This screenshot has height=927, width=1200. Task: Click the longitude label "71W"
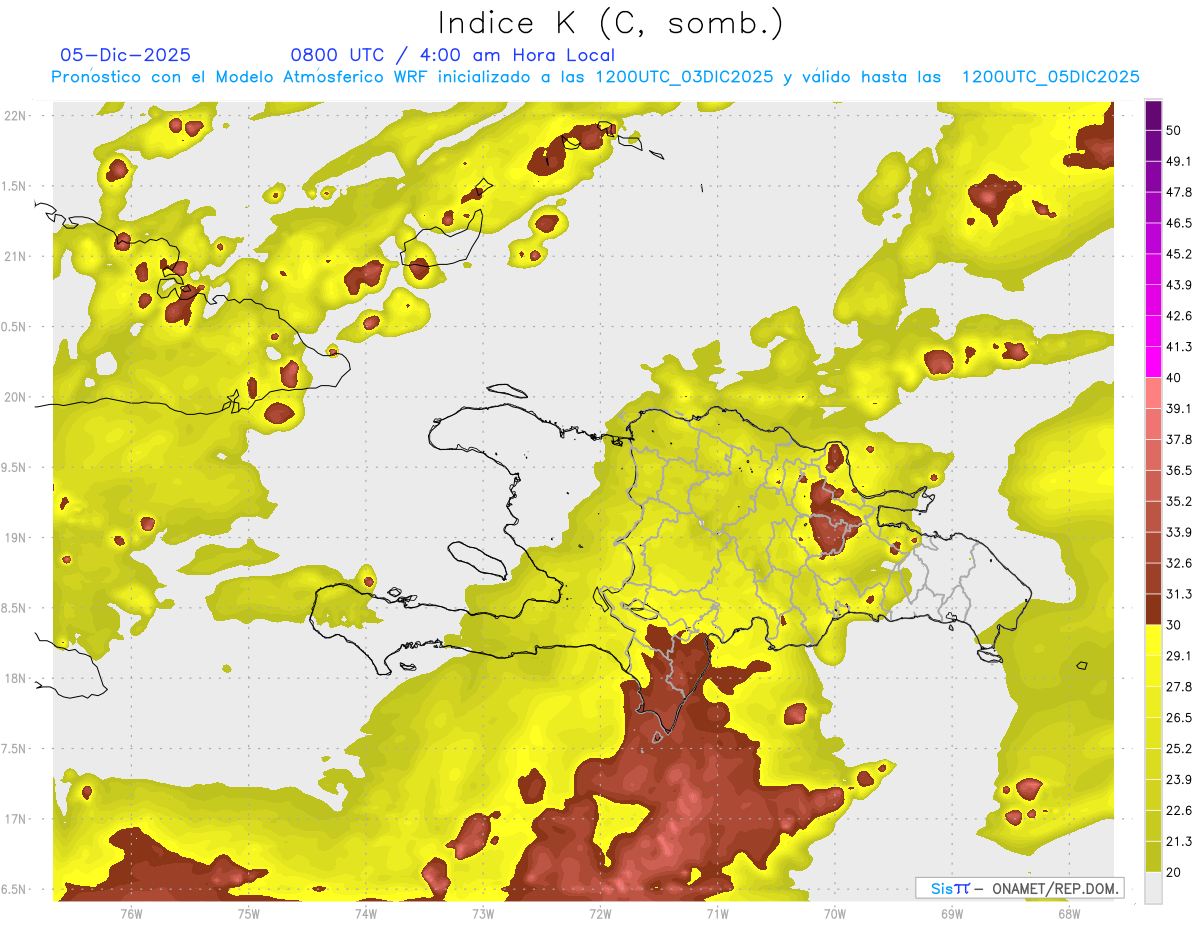(x=717, y=913)
